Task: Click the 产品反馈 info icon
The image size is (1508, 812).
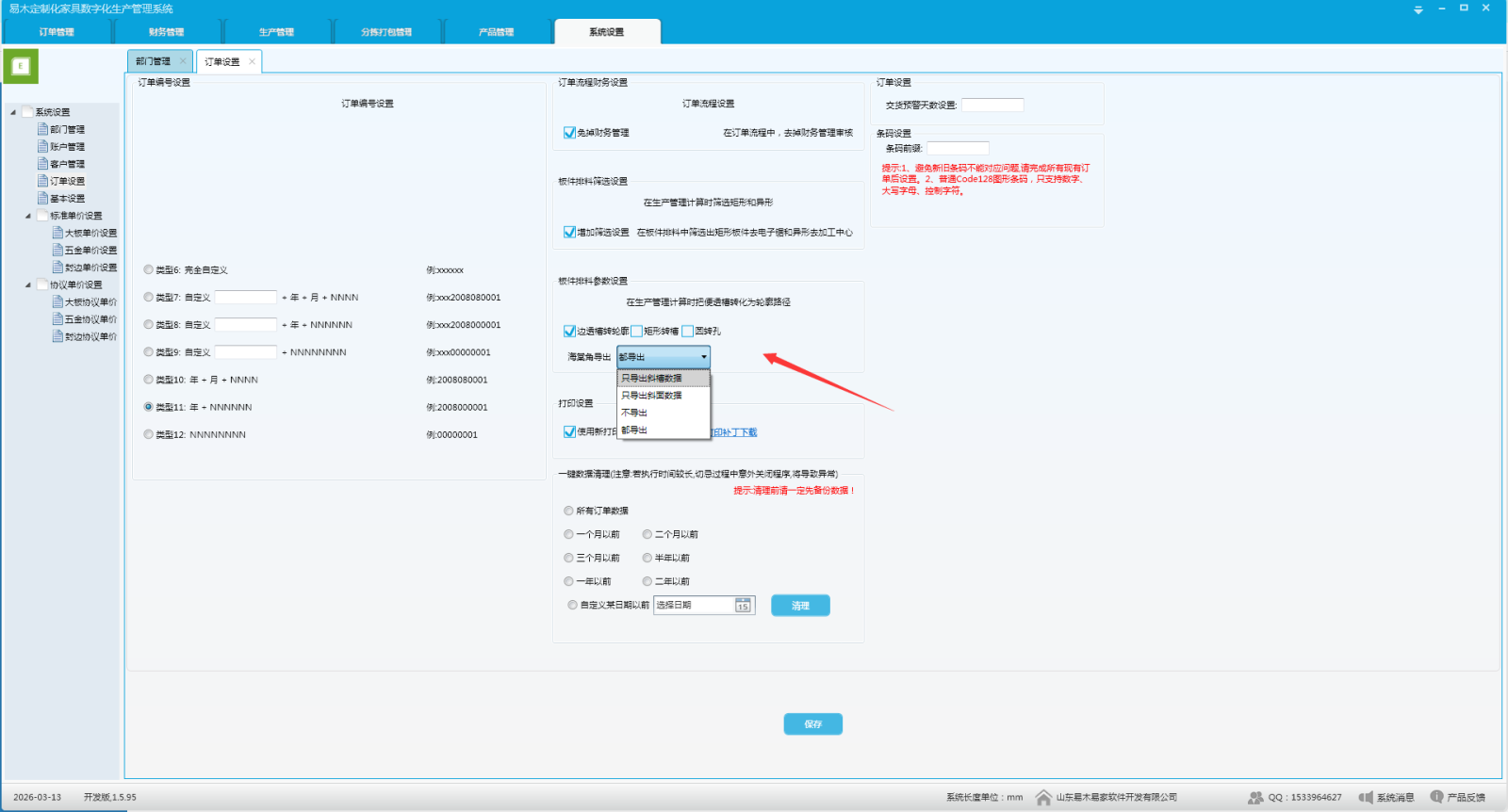Action: (x=1436, y=797)
